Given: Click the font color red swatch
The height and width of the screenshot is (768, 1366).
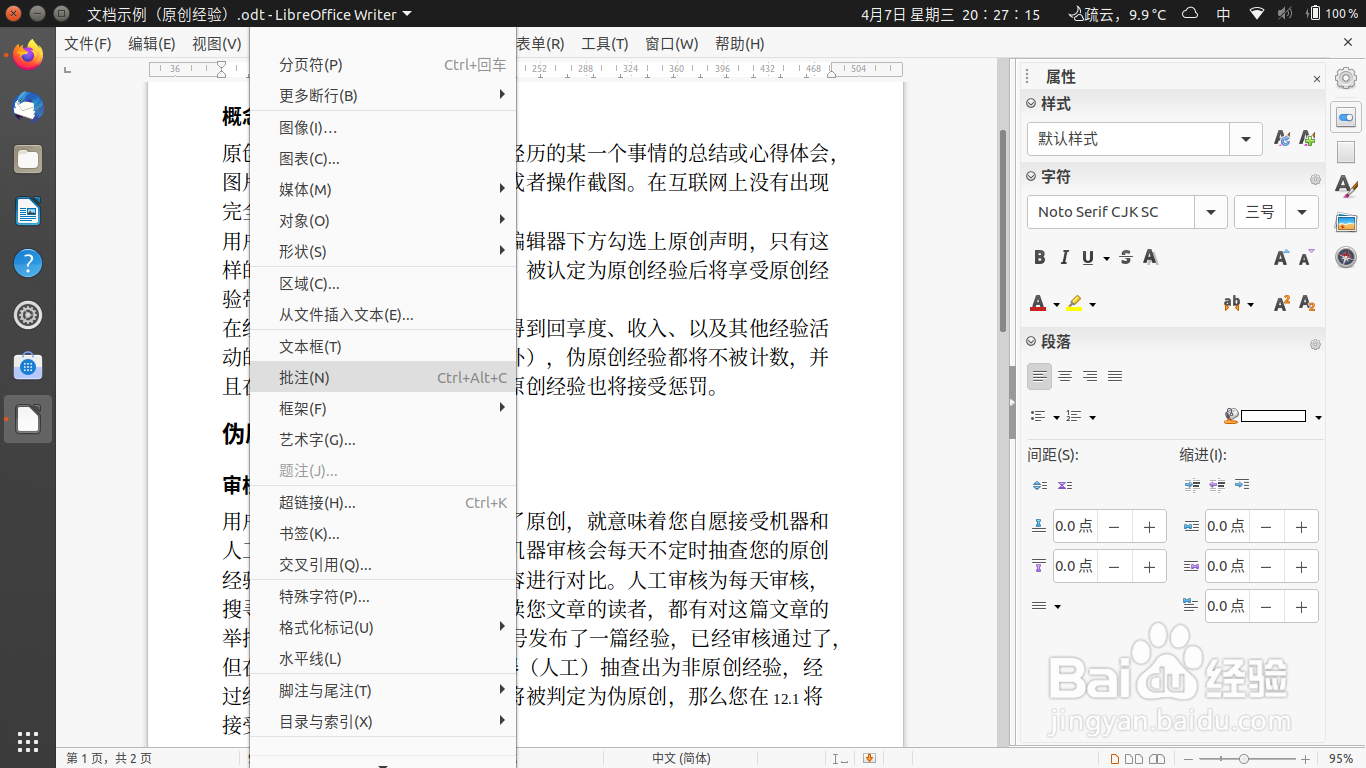Looking at the screenshot, I should [x=1039, y=303].
